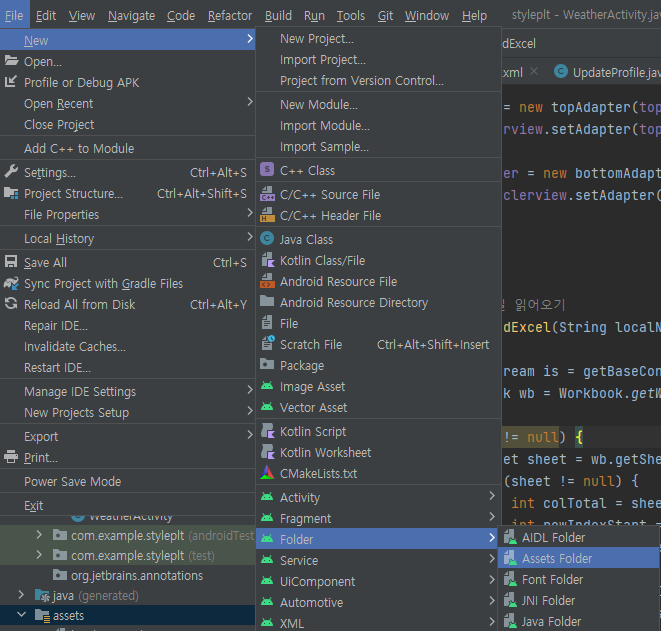The width and height of the screenshot is (661, 631).
Task: Click the Open folder icon
Action: pos(11,61)
